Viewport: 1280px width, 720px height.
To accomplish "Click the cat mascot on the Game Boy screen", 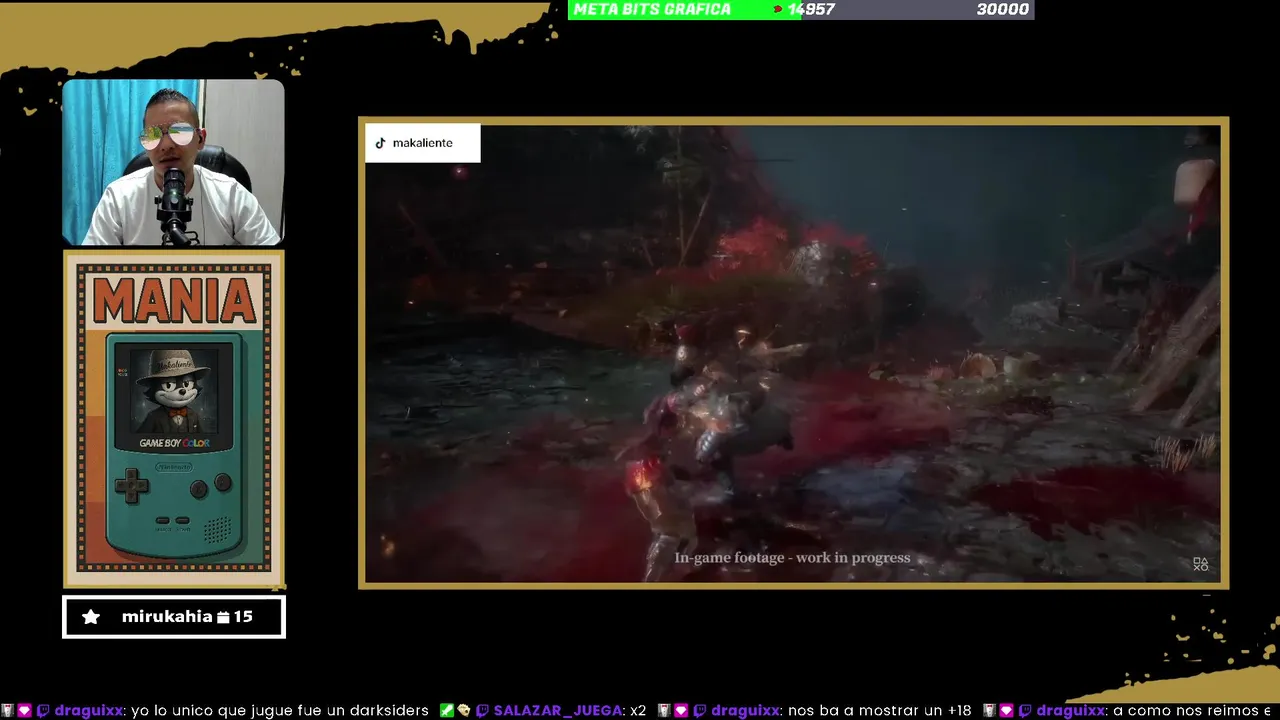I will pyautogui.click(x=173, y=390).
